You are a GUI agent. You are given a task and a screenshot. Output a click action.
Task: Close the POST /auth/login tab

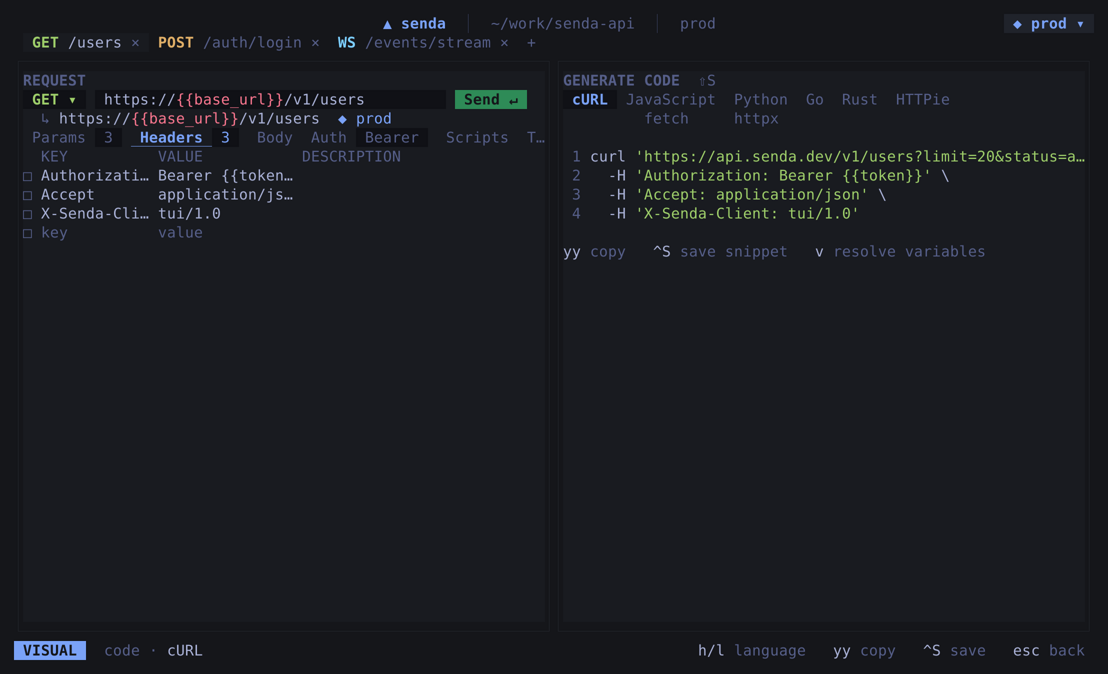point(315,43)
